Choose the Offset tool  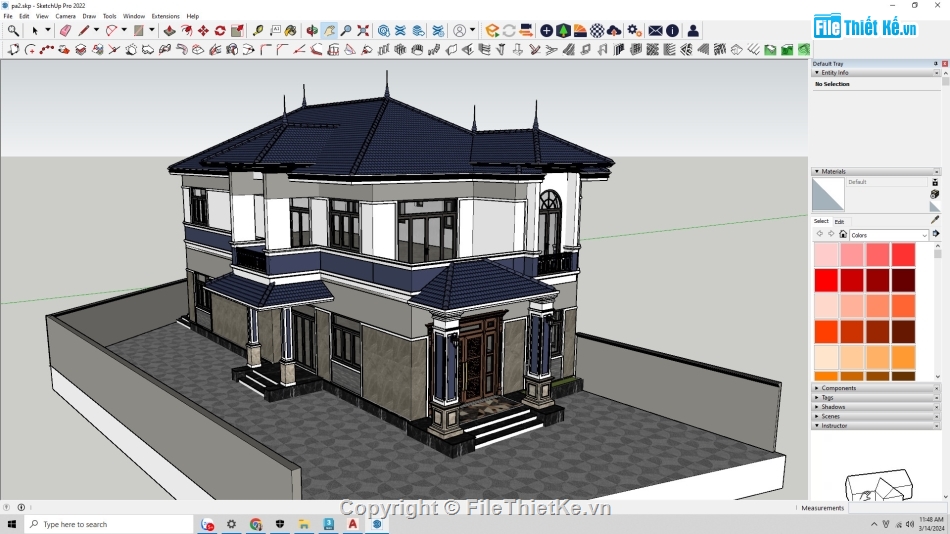tap(187, 30)
